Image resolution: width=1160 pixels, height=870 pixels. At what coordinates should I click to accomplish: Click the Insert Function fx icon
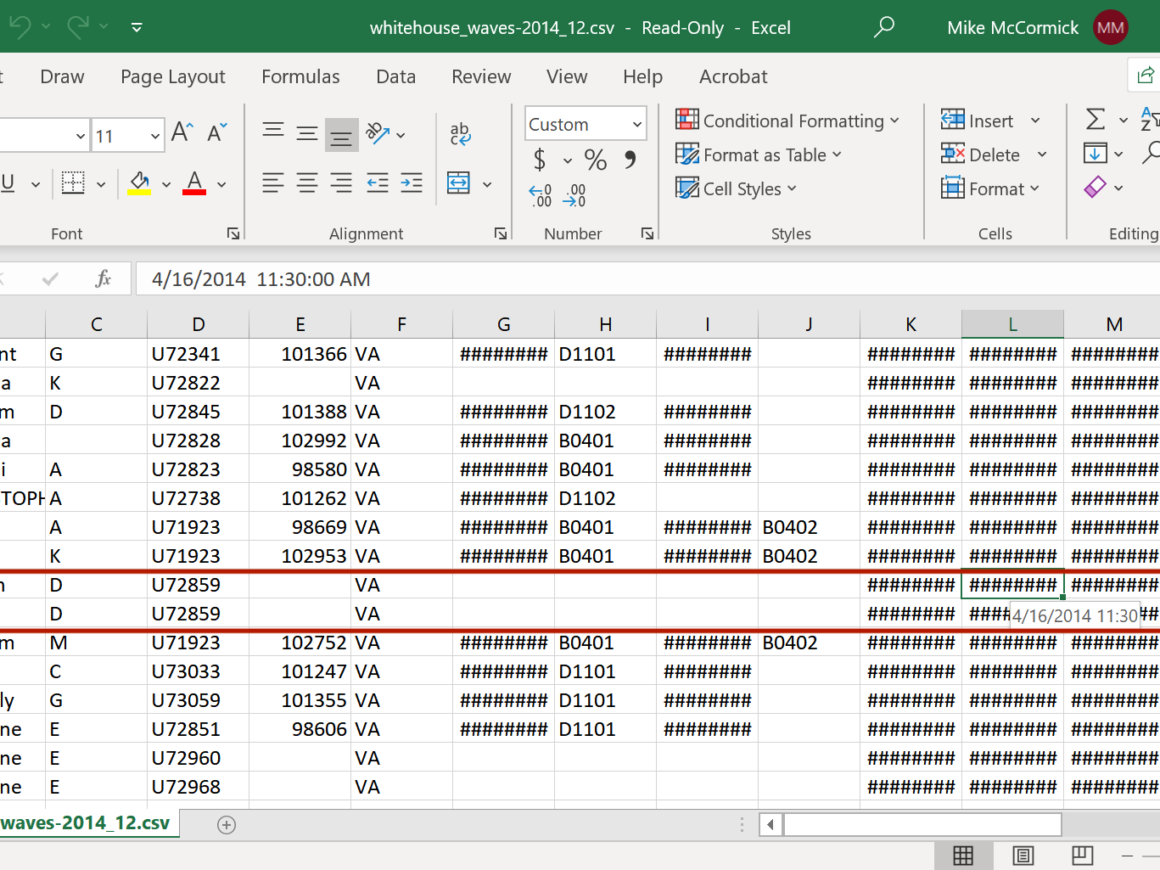coord(103,279)
